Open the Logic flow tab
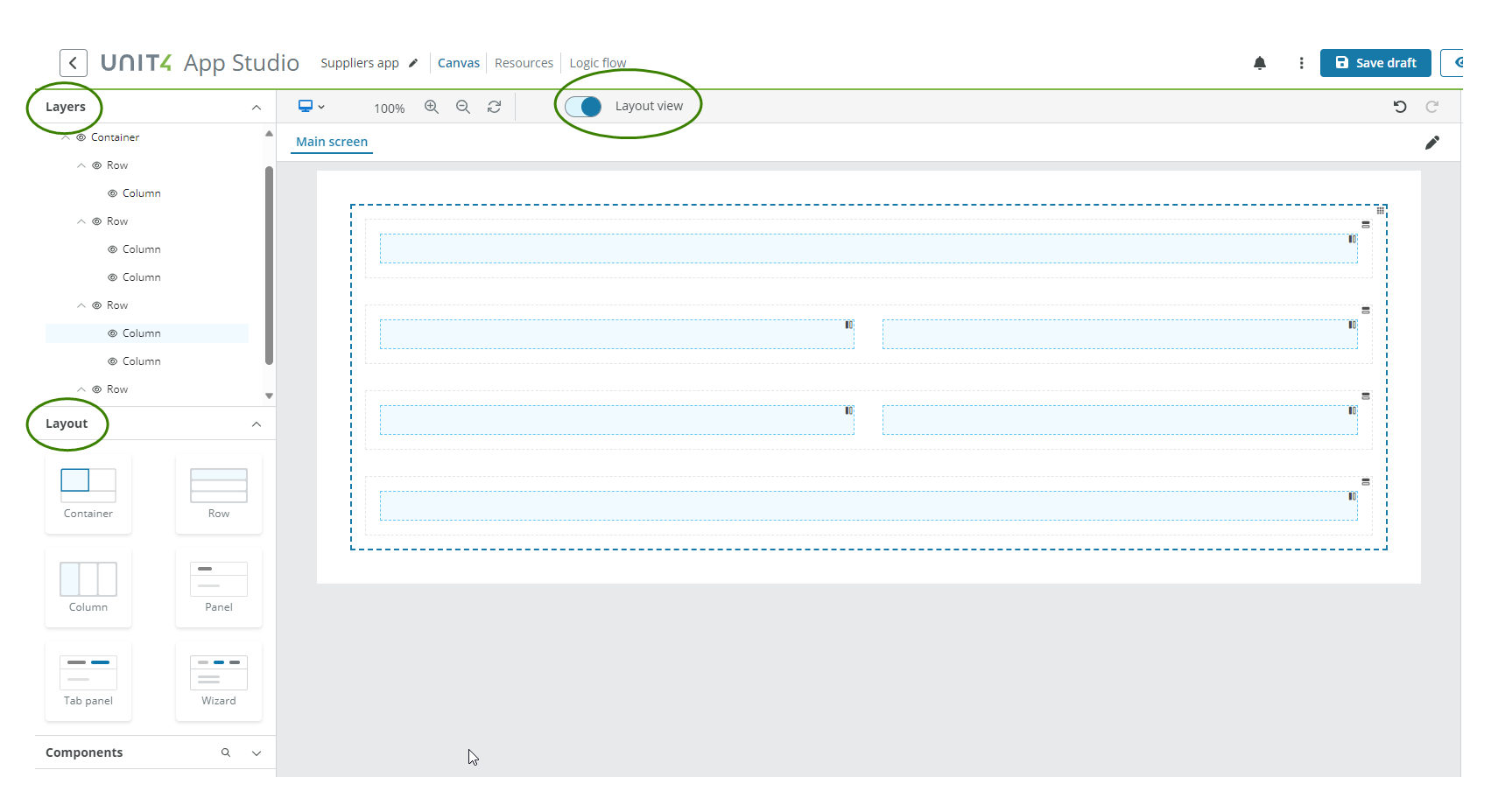1498x812 pixels. pyautogui.click(x=598, y=62)
